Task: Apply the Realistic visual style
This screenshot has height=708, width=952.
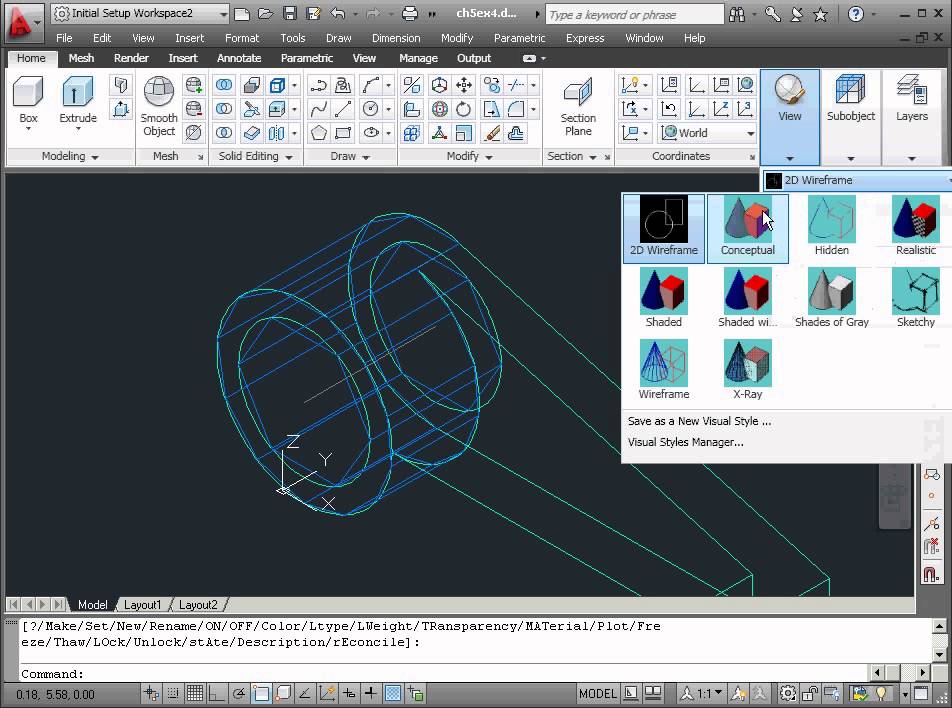Action: (915, 227)
